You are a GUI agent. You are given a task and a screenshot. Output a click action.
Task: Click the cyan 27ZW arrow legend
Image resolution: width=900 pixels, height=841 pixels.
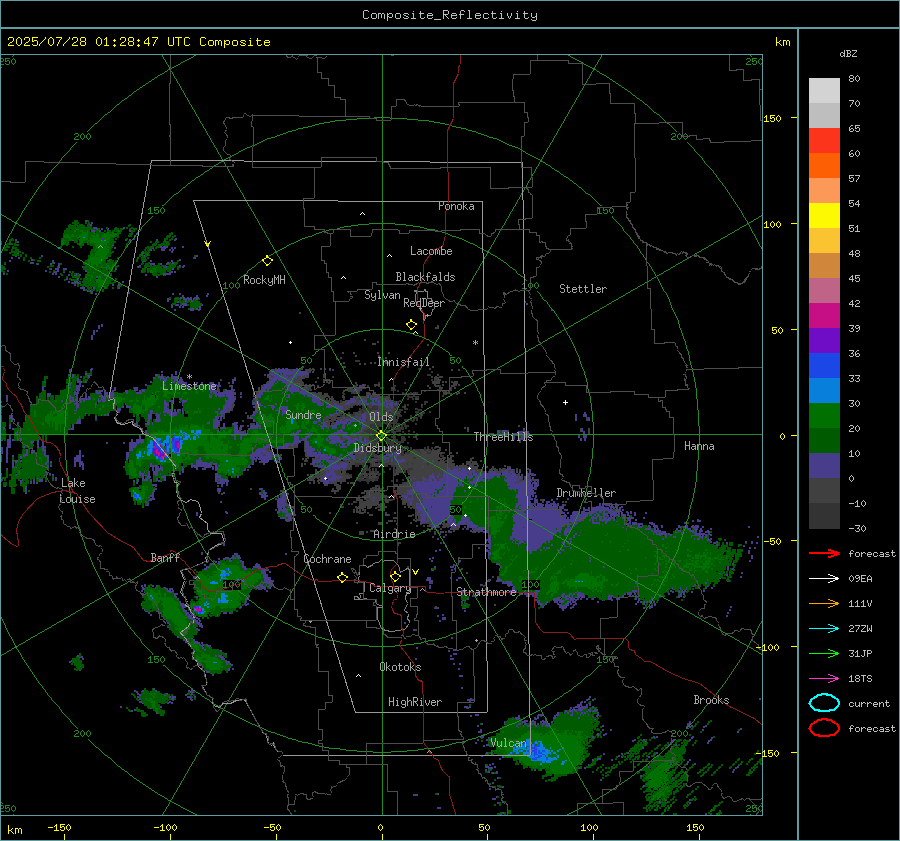pyautogui.click(x=824, y=629)
